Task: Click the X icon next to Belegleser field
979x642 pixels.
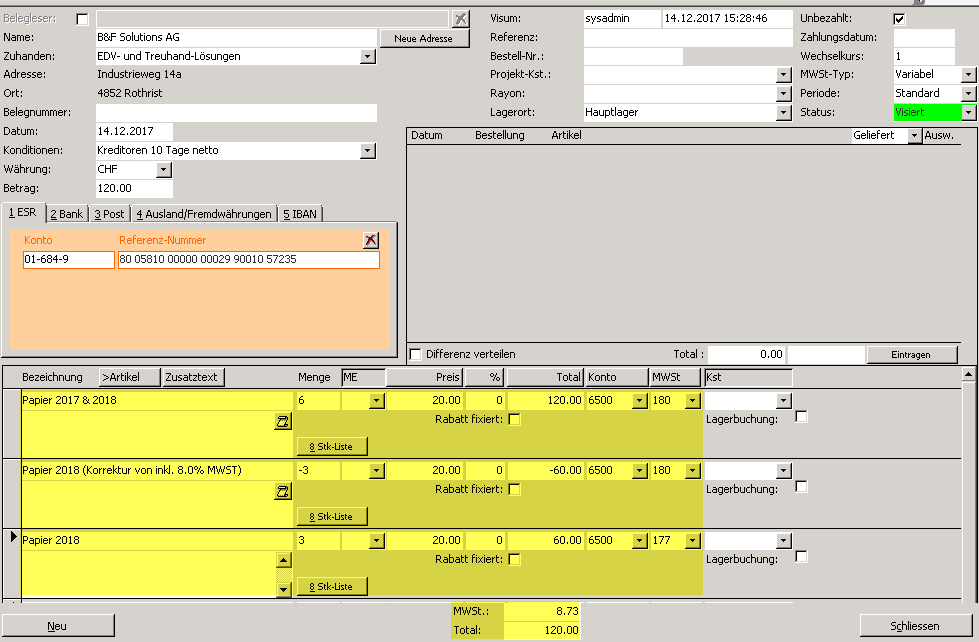Action: [460, 18]
